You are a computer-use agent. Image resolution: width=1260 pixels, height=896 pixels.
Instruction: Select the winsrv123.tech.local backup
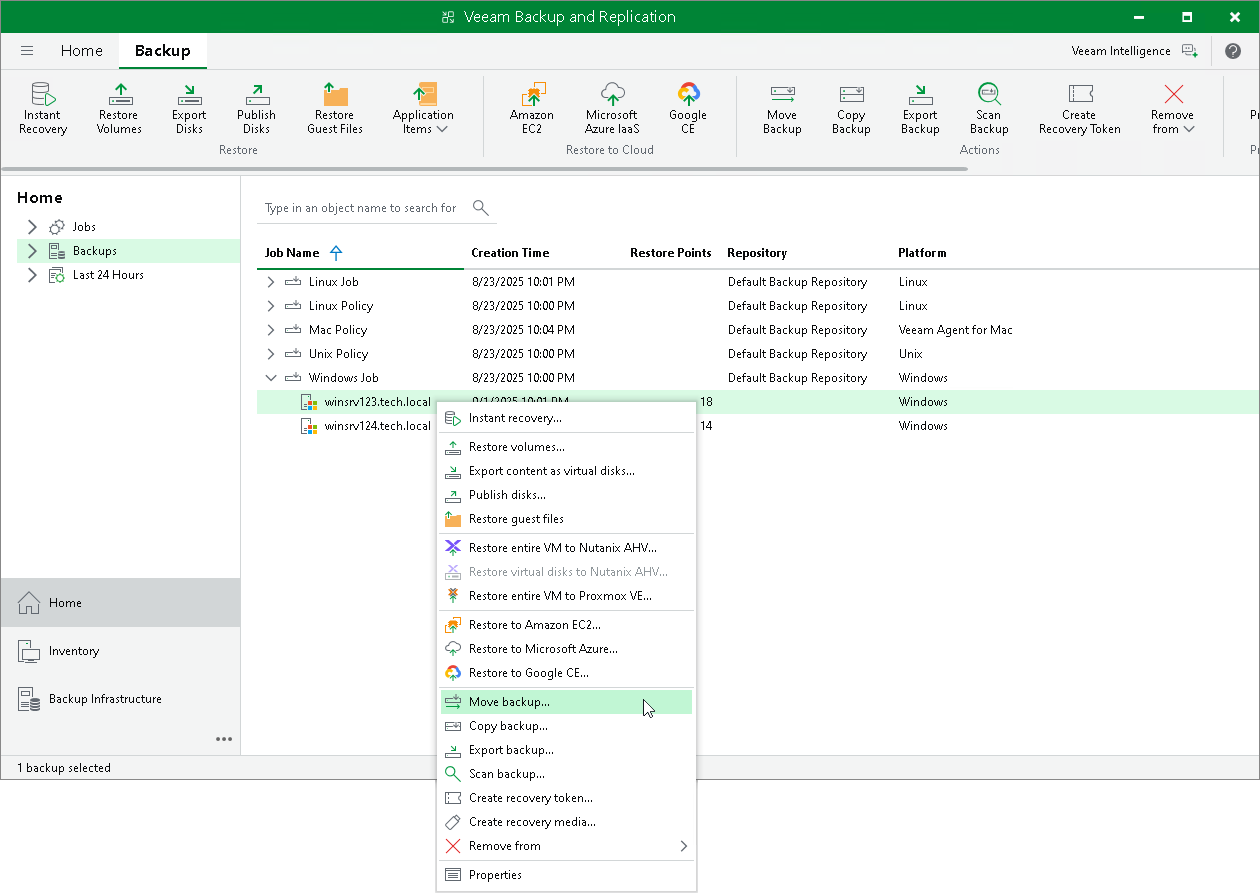pos(378,402)
